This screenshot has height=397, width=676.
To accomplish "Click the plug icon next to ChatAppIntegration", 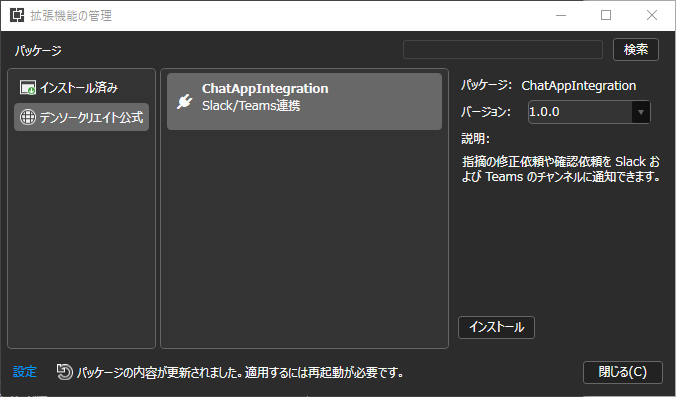I will click(185, 102).
